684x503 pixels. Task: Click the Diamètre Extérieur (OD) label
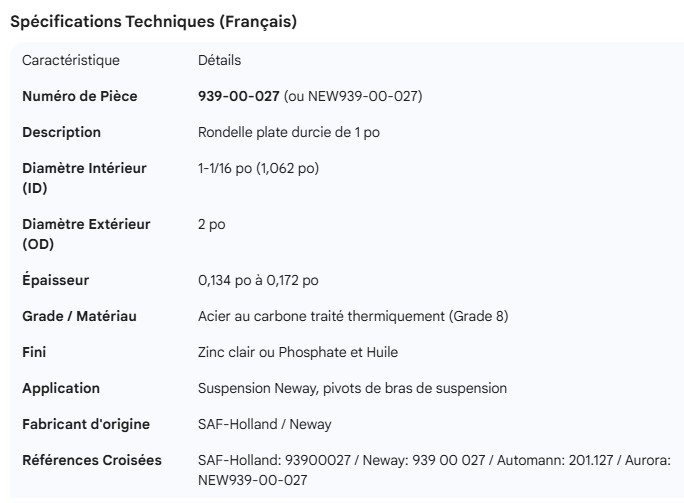click(86, 234)
